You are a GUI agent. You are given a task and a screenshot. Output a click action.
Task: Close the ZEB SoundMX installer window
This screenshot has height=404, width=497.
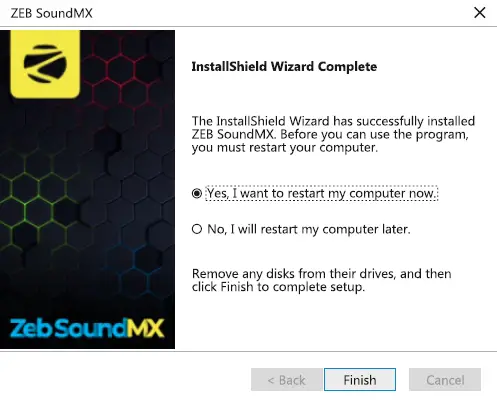coord(480,13)
